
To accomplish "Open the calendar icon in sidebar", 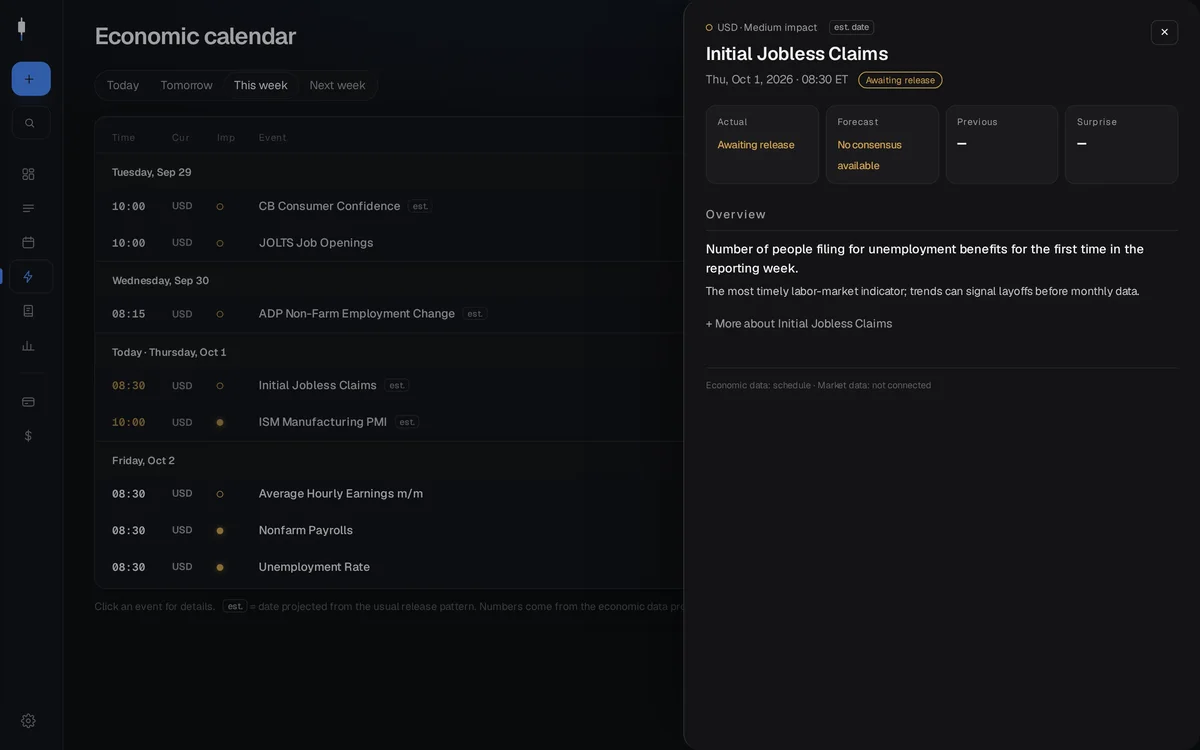I will [x=28, y=242].
